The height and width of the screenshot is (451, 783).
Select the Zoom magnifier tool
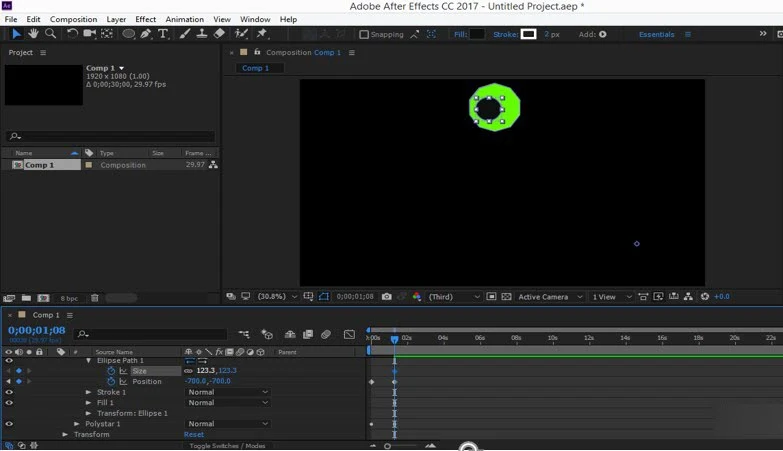tap(50, 33)
